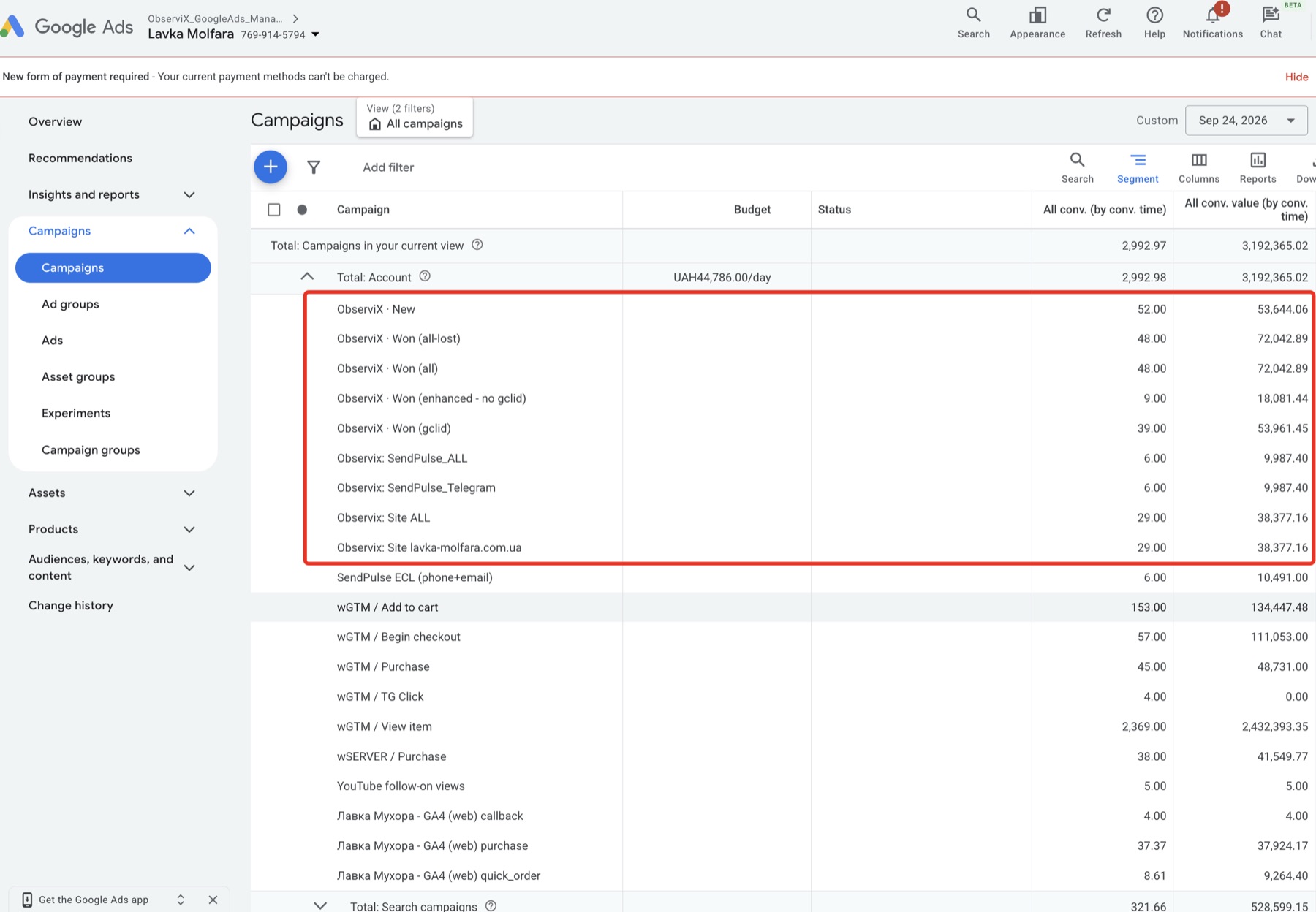The image size is (1316, 912).
Task: Open the Columns tool
Action: click(x=1199, y=167)
